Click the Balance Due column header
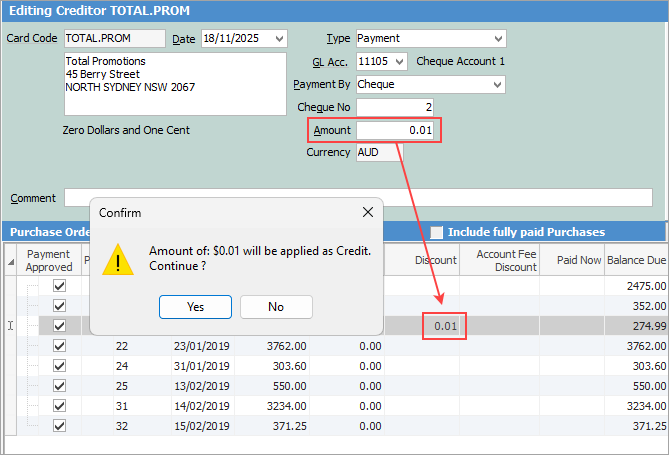This screenshot has width=669, height=455. (636, 260)
